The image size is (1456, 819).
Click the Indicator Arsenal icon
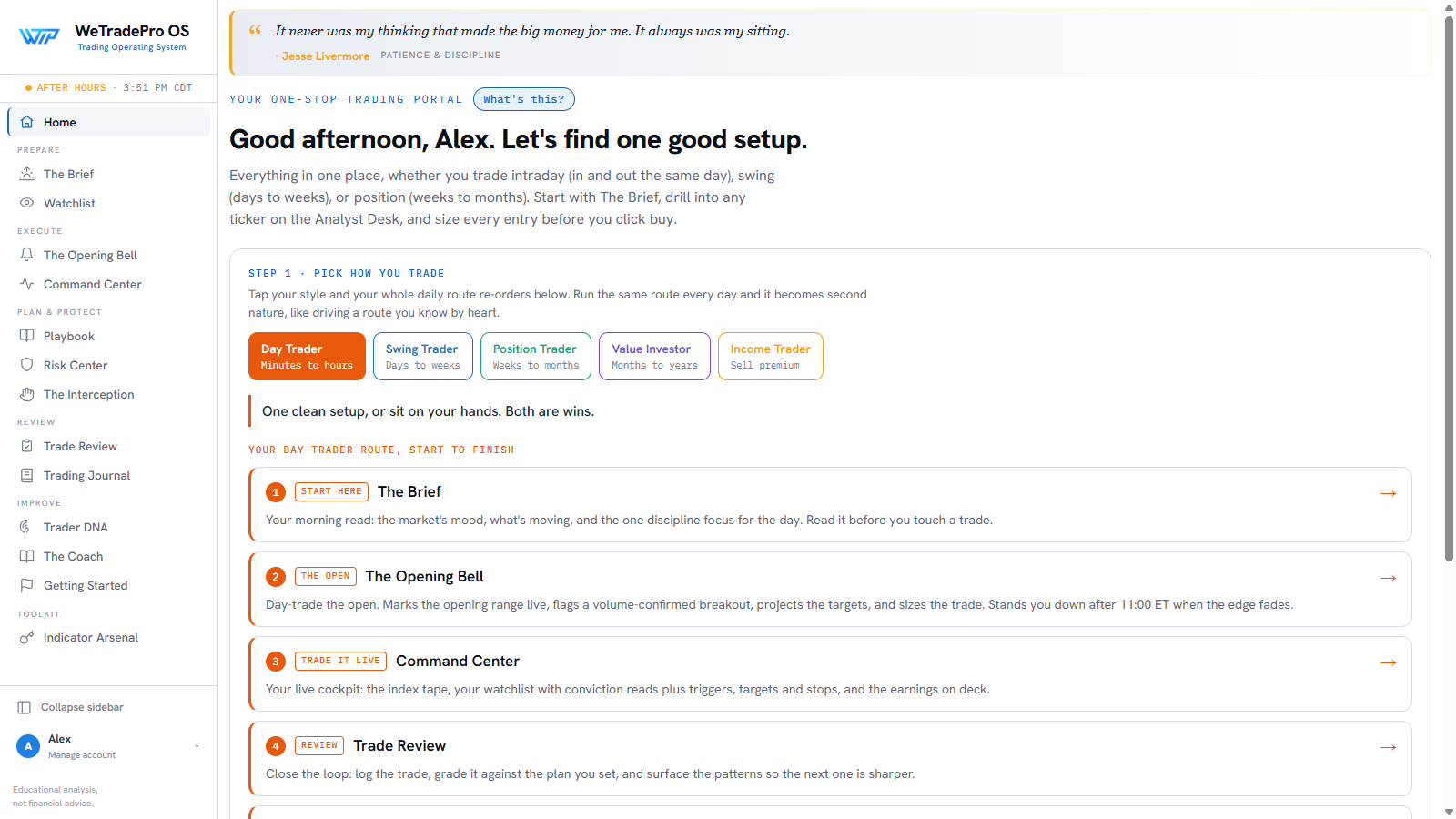pyautogui.click(x=27, y=637)
